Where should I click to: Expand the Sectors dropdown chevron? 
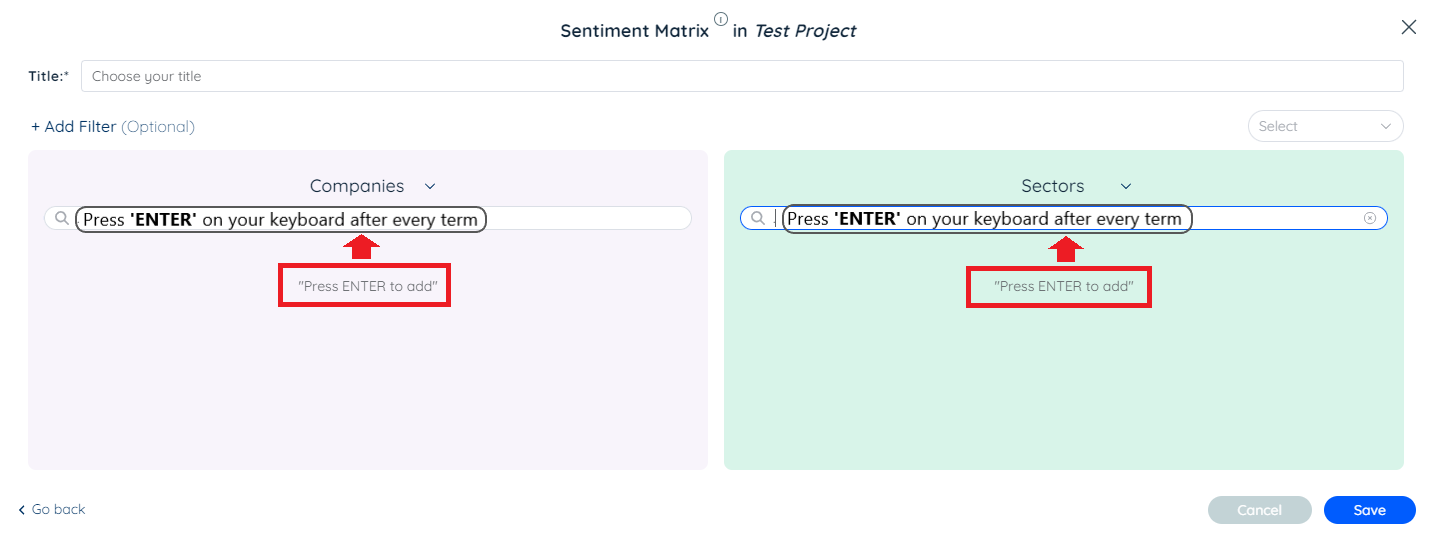pos(1126,186)
